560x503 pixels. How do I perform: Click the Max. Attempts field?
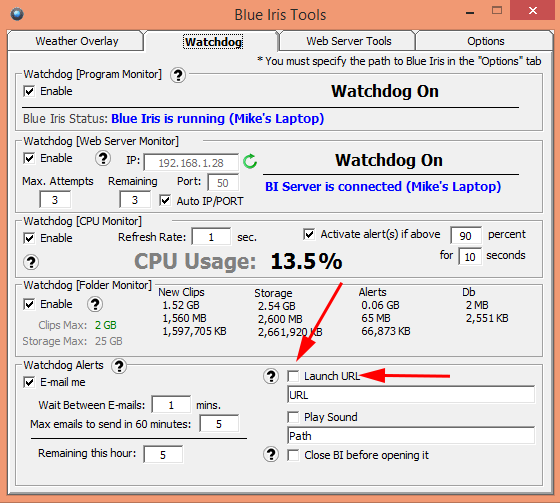[55, 200]
